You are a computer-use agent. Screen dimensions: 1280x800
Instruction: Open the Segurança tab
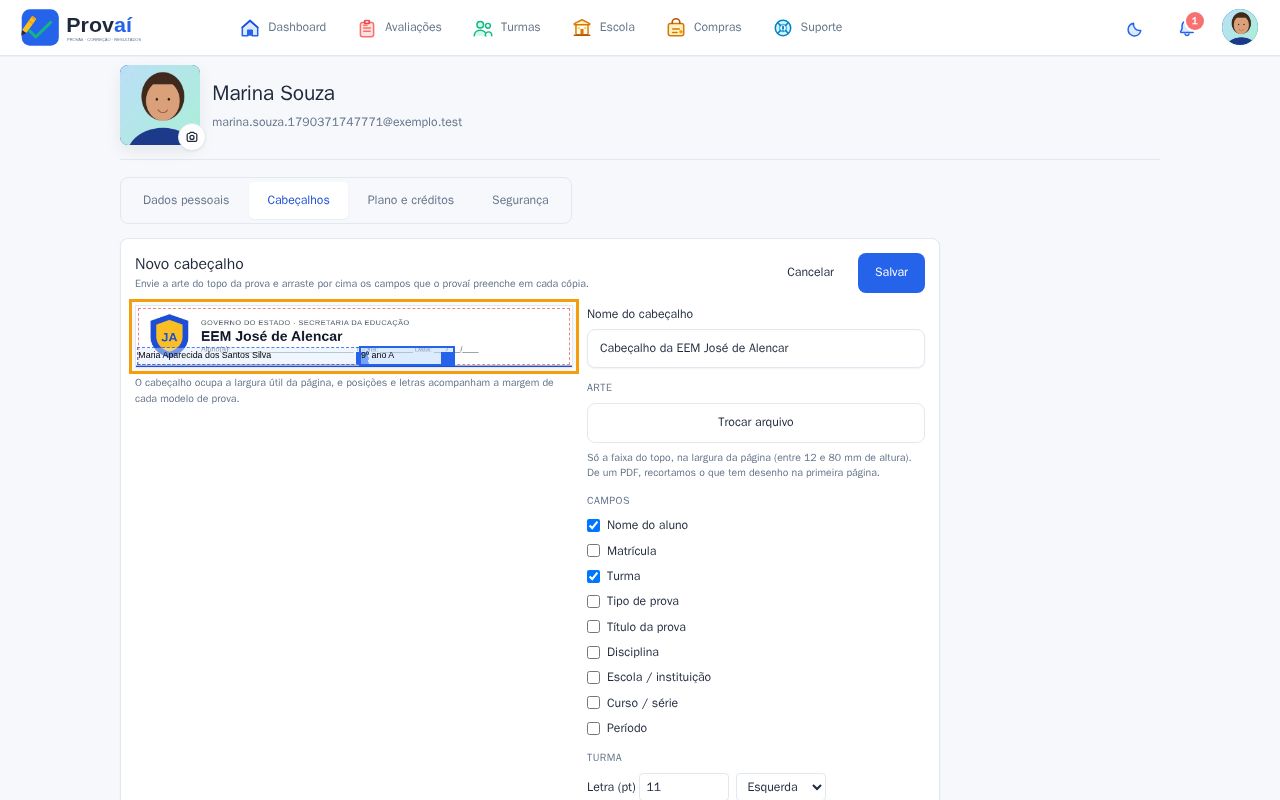520,200
